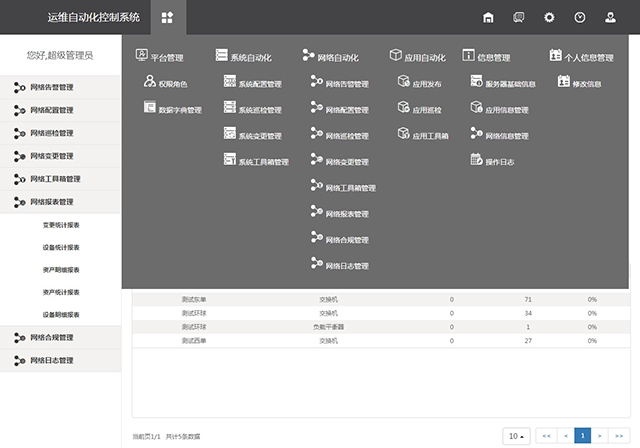Click the clock icon in the header
This screenshot has width=640, height=448.
(580, 17)
